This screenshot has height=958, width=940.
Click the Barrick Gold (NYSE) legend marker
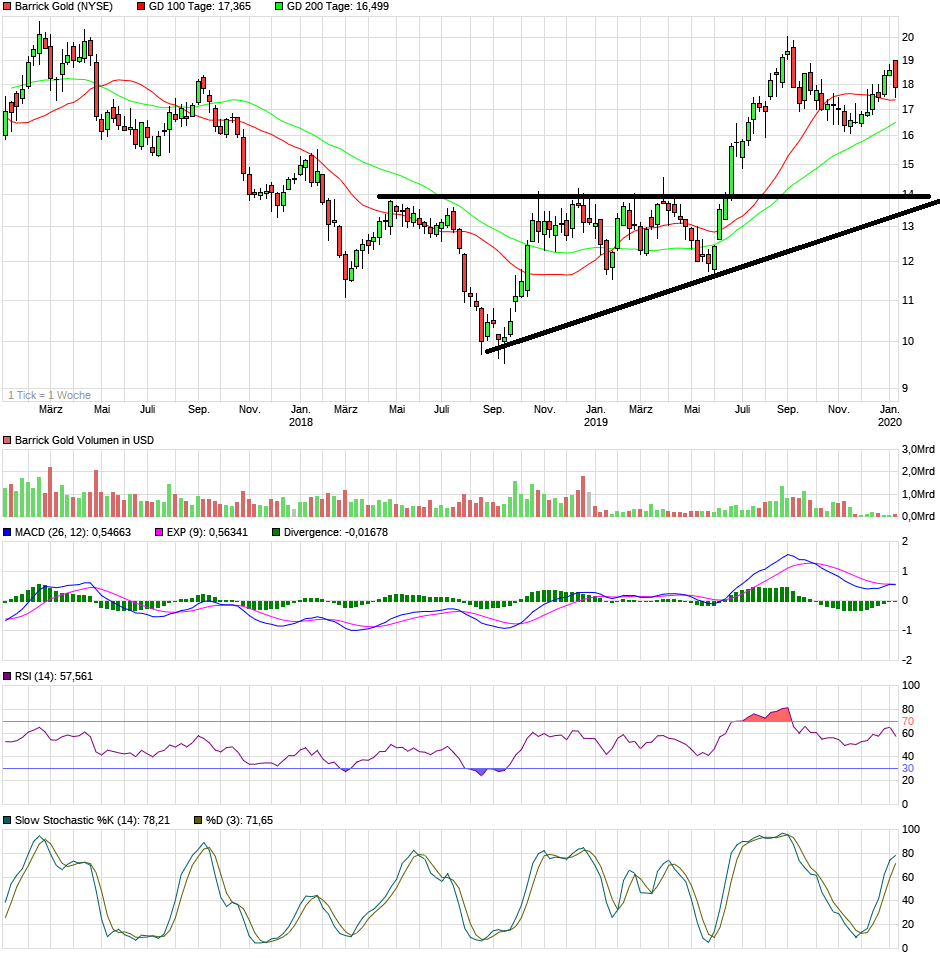(x=9, y=7)
